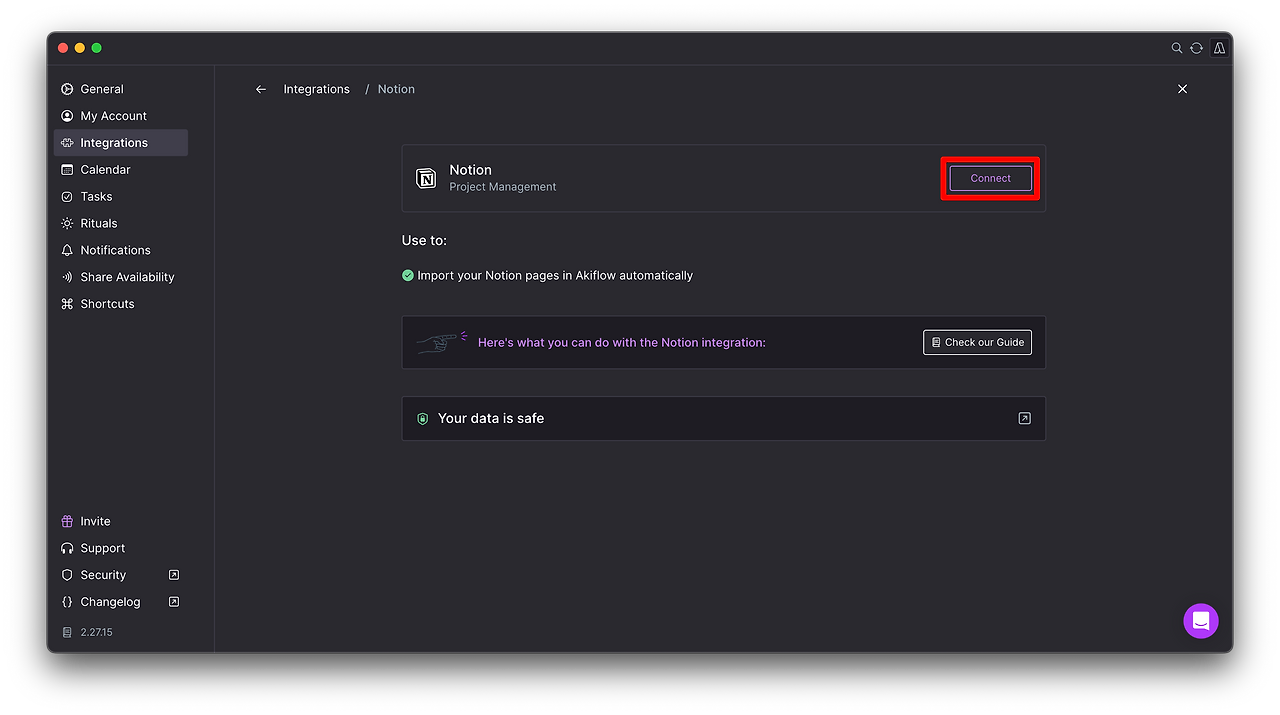
Task: Open the Changelog page
Action: 121,602
